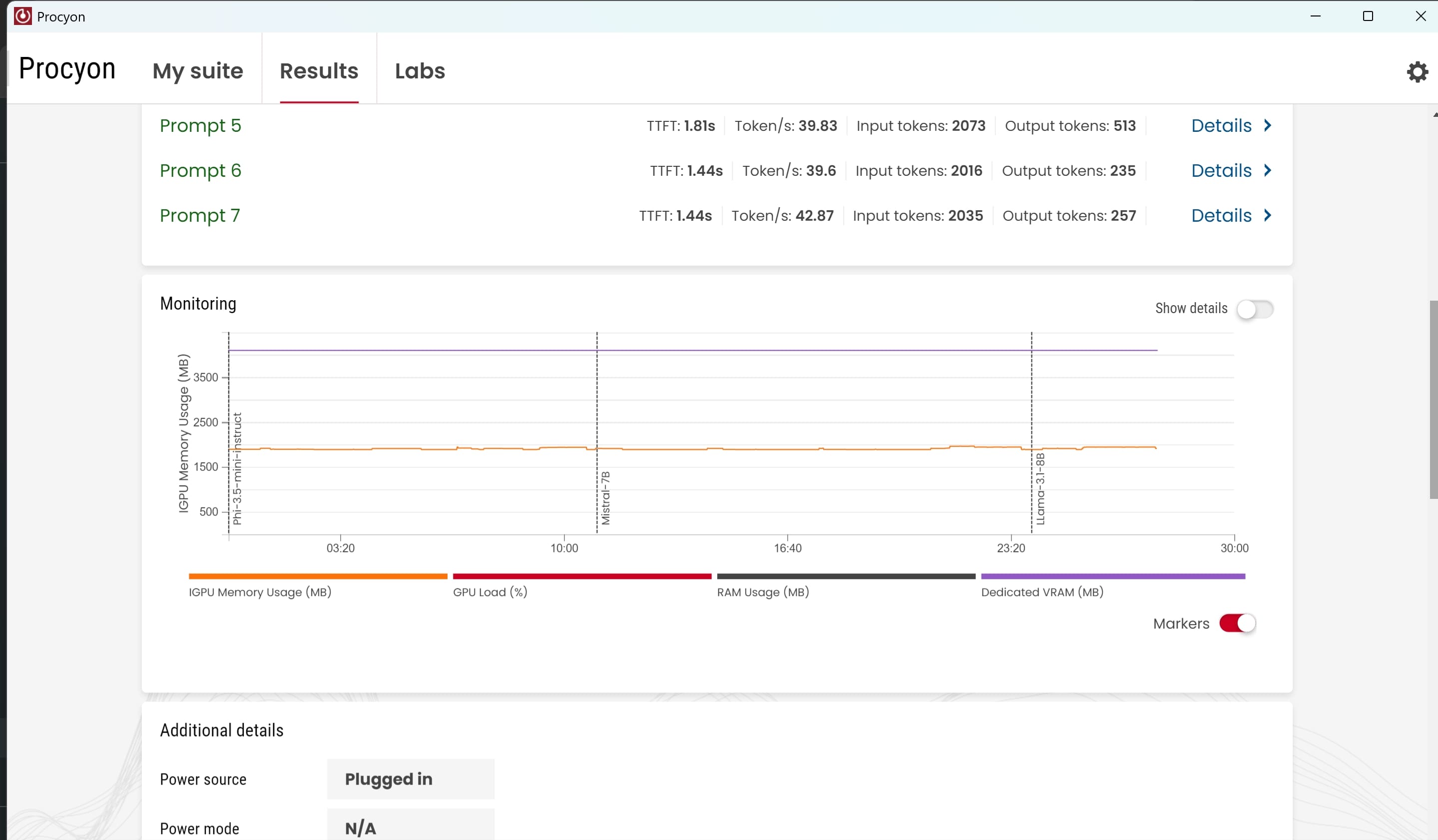The height and width of the screenshot is (840, 1438).
Task: Open the Prompt 7 entry link
Action: click(x=200, y=216)
